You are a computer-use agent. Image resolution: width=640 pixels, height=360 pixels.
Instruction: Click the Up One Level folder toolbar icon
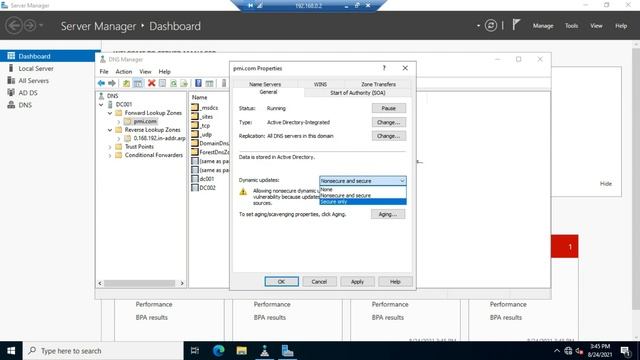click(127, 83)
